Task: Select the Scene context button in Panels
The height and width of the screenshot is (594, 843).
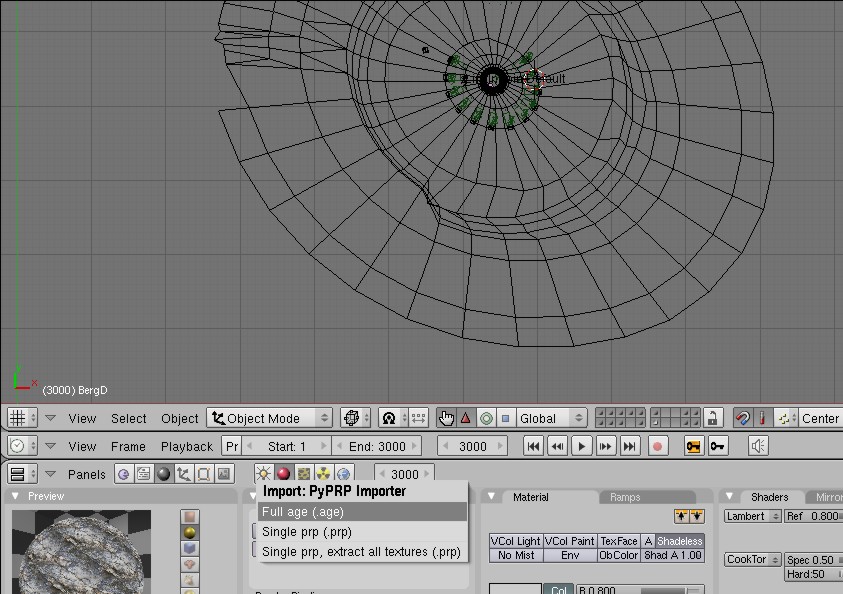Action: point(224,474)
